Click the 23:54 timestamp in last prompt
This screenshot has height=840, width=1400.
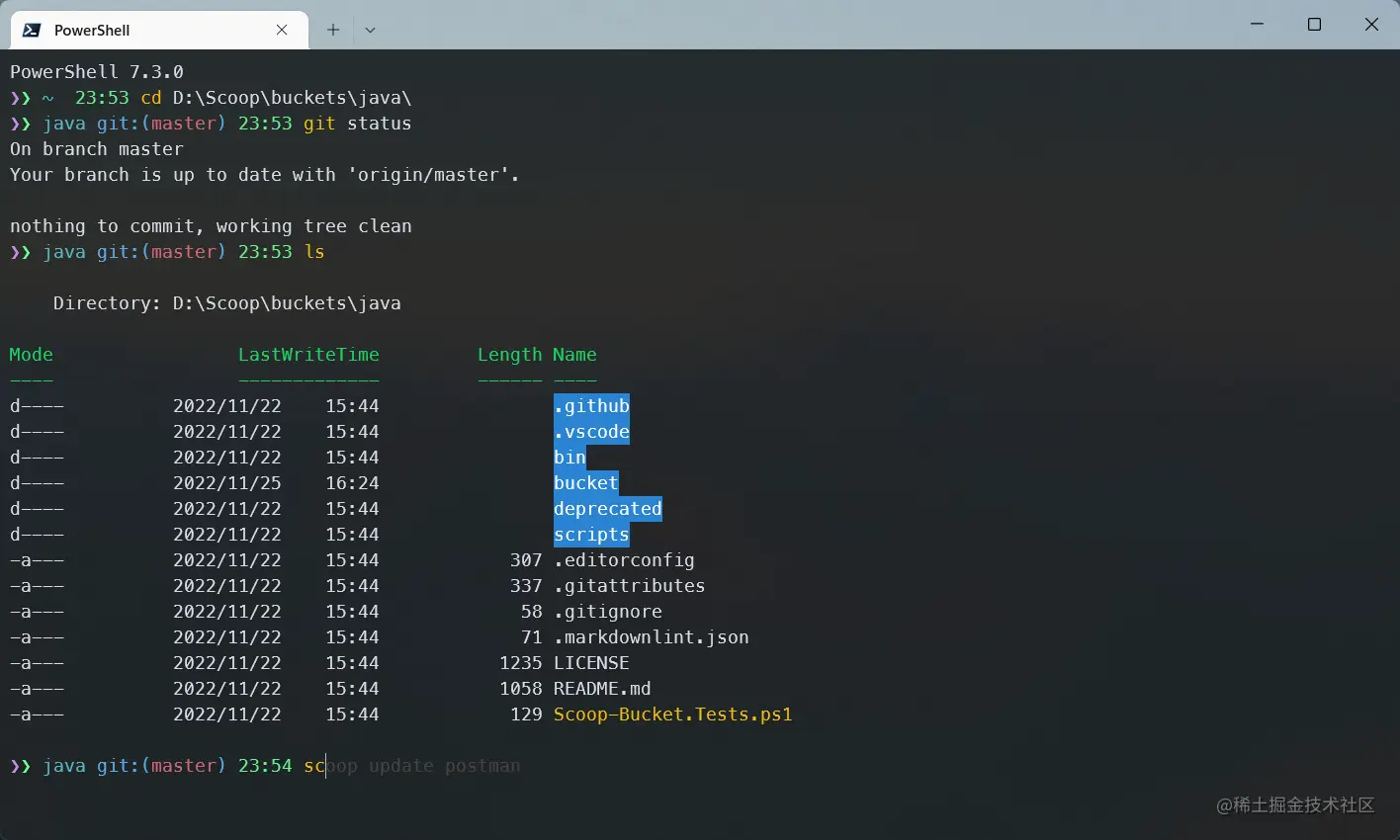[265, 766]
